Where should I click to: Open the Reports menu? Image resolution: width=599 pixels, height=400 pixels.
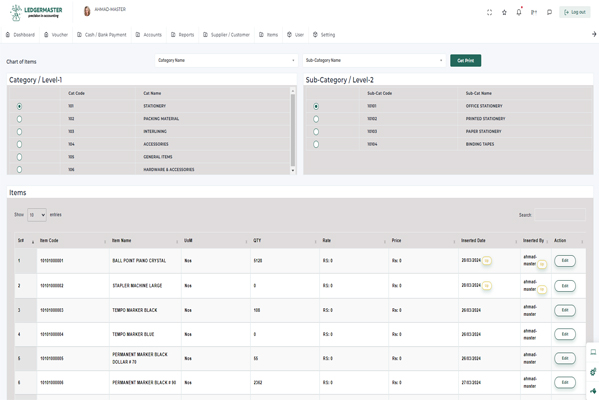click(183, 35)
